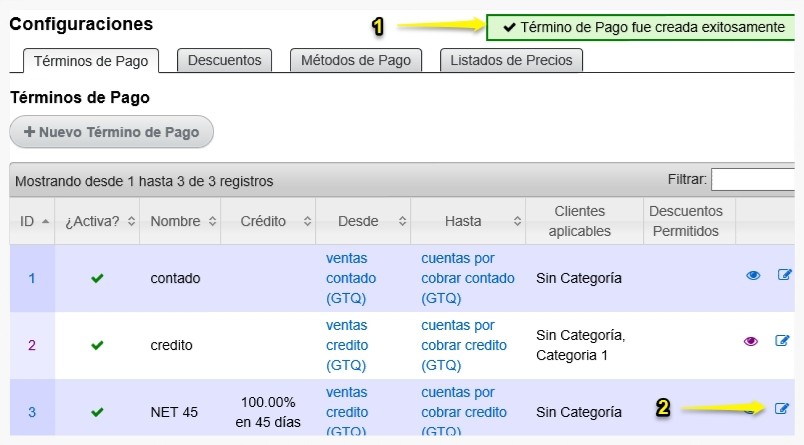804x445 pixels.
Task: Select 'Sin Categoría, Categoria 1' cell
Action: pos(580,346)
